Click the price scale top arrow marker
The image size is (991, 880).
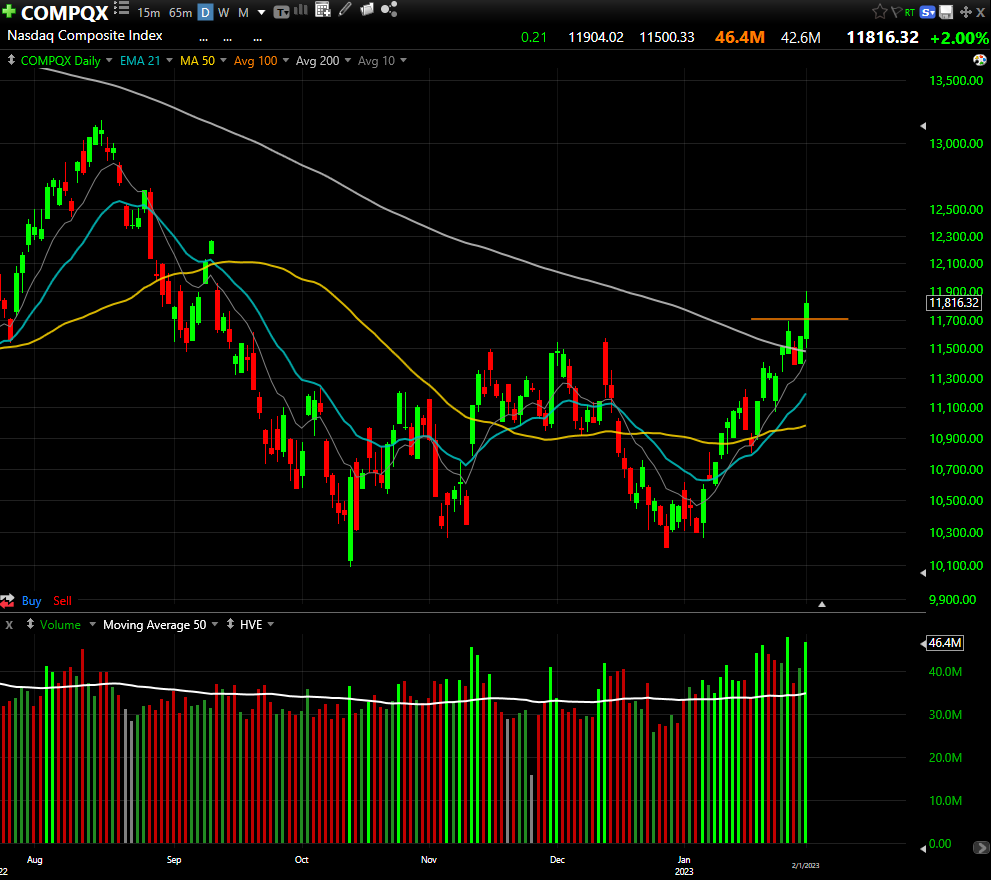pyautogui.click(x=923, y=126)
